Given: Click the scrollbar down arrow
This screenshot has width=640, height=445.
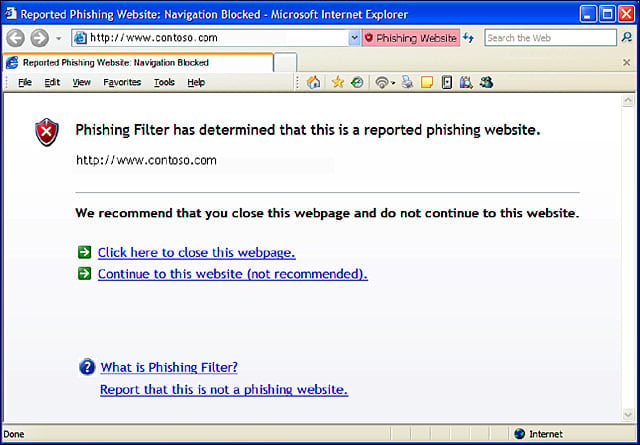Looking at the screenshot, I should [x=628, y=414].
